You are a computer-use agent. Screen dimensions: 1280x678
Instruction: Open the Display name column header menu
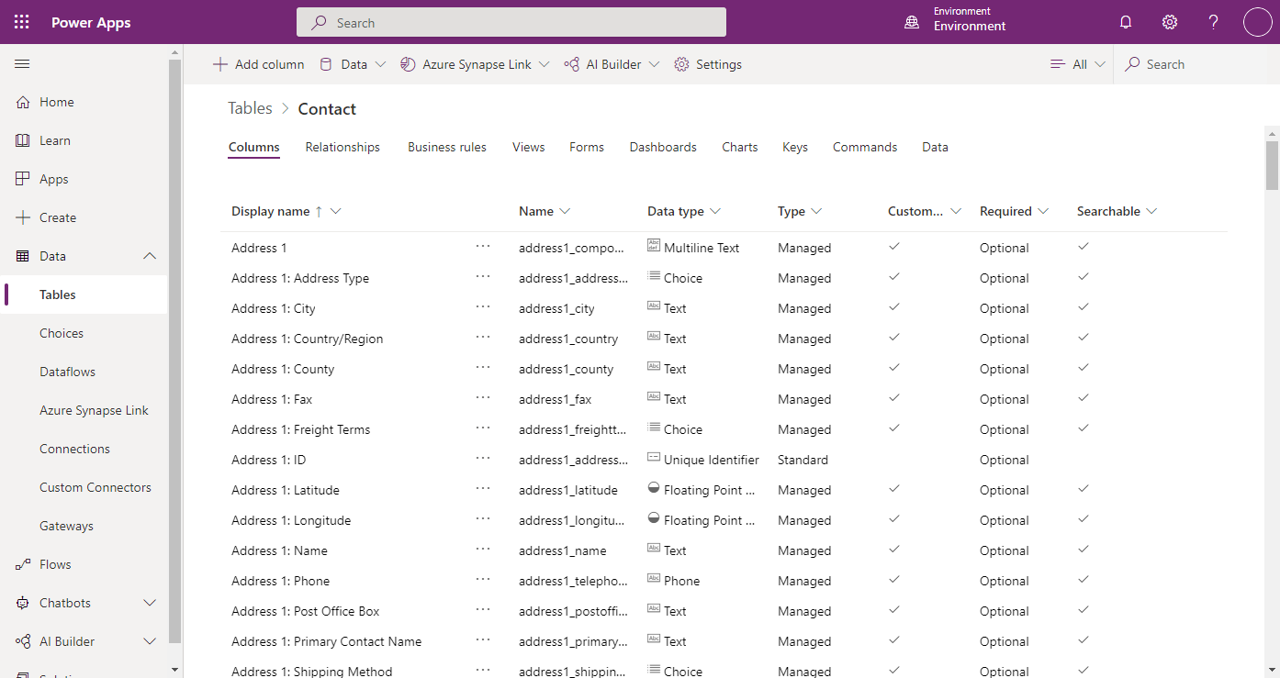(336, 211)
